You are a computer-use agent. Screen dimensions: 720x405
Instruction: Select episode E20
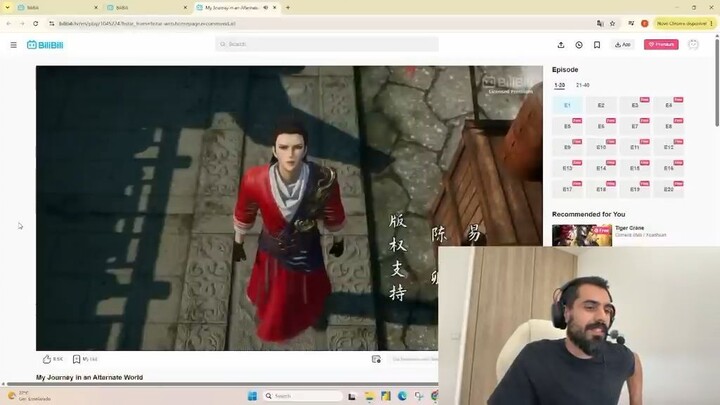669,189
